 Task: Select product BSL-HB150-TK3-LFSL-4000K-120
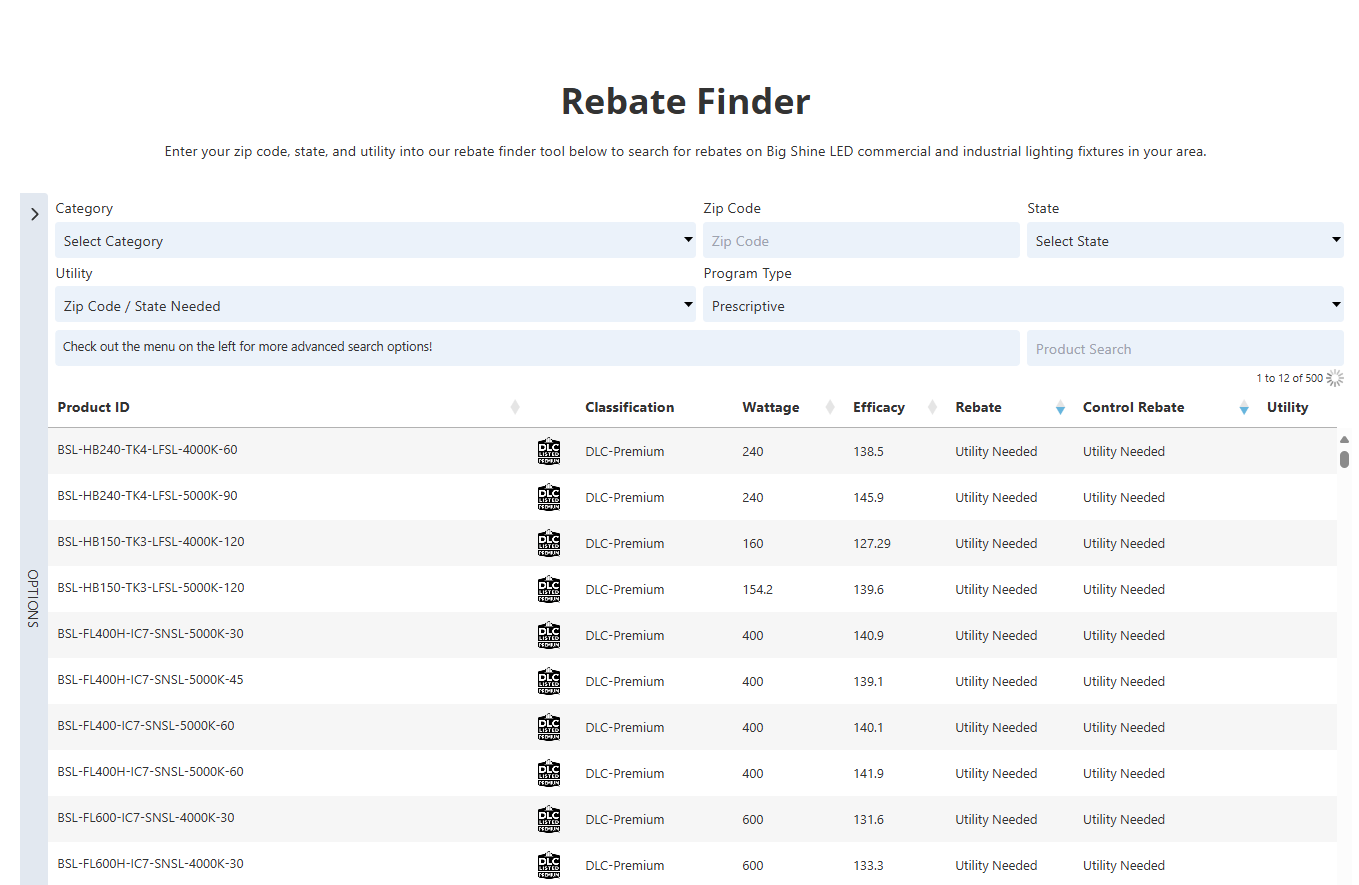[x=151, y=542]
